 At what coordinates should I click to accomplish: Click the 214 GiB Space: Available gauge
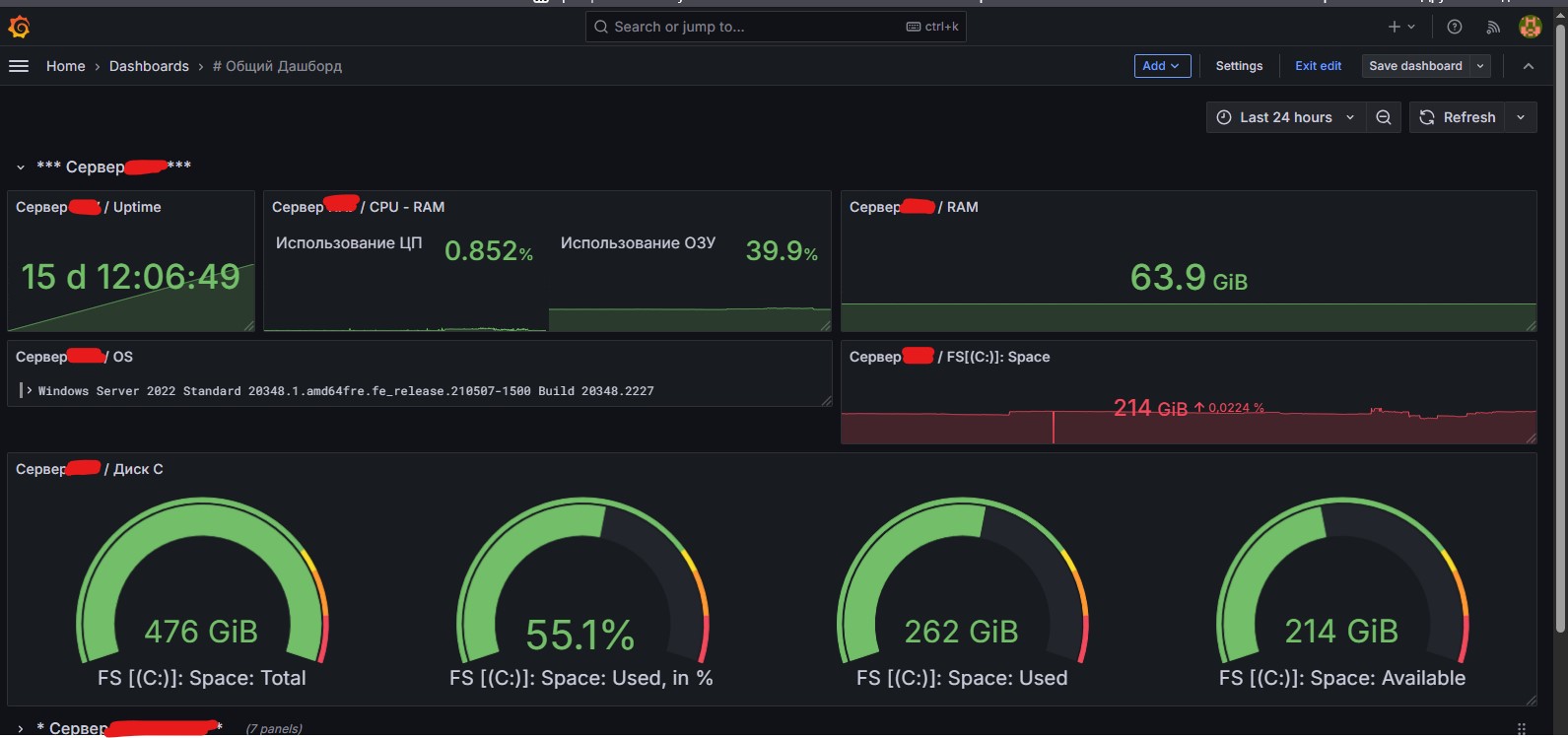[x=1341, y=591]
